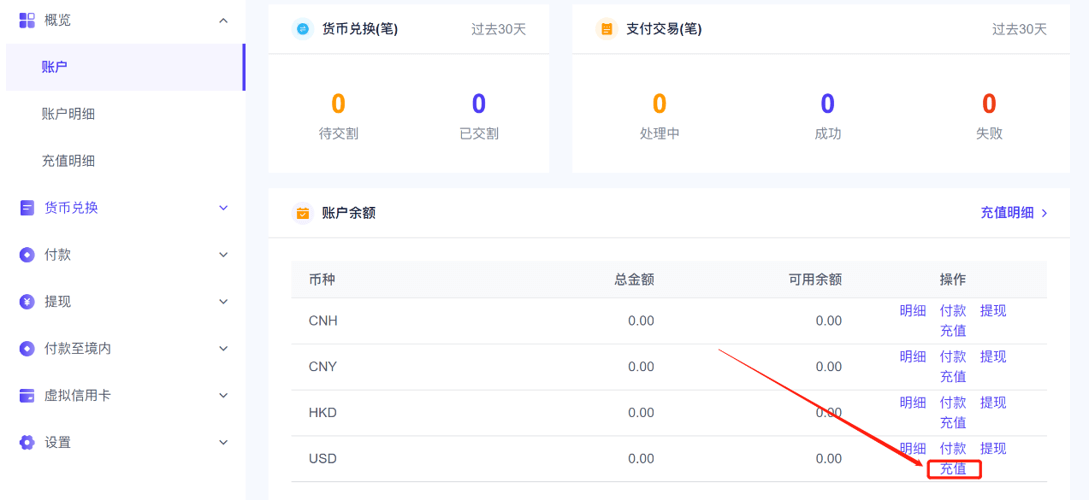This screenshot has width=1090, height=502.
Task: Expand the 设置 menu chevron
Action: point(223,442)
